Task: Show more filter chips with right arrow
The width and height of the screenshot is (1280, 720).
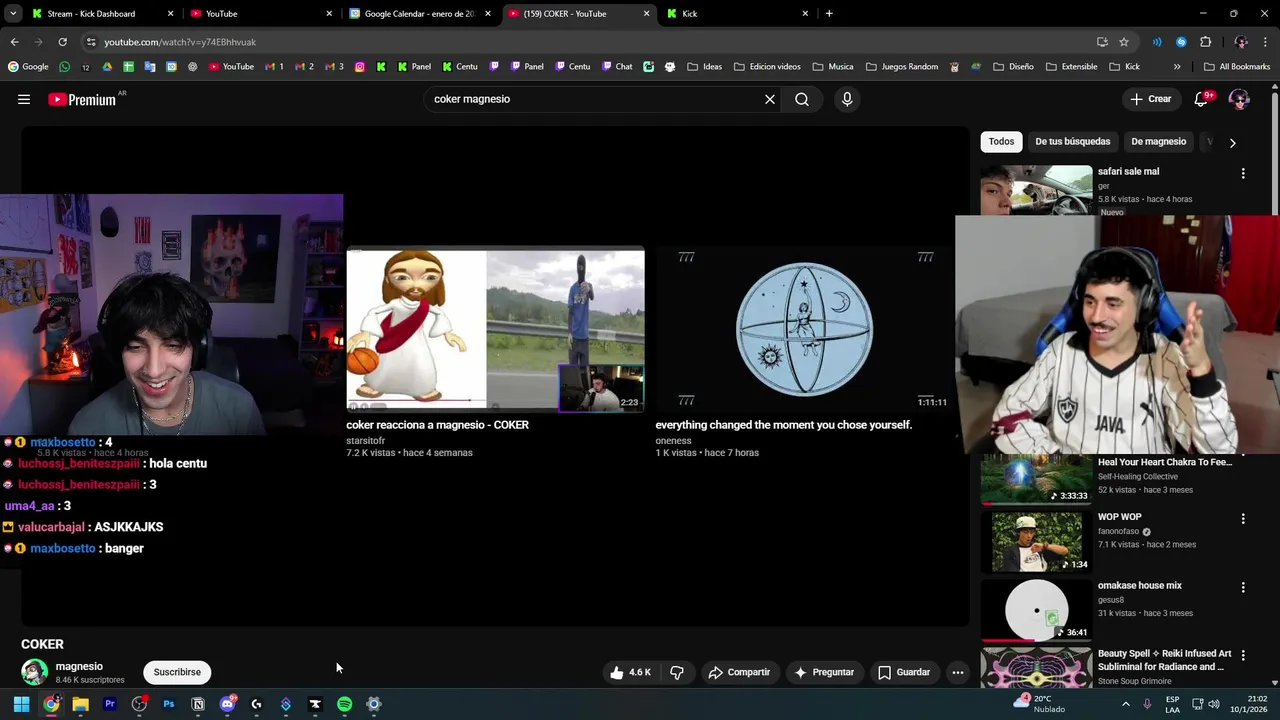Action: (x=1232, y=143)
